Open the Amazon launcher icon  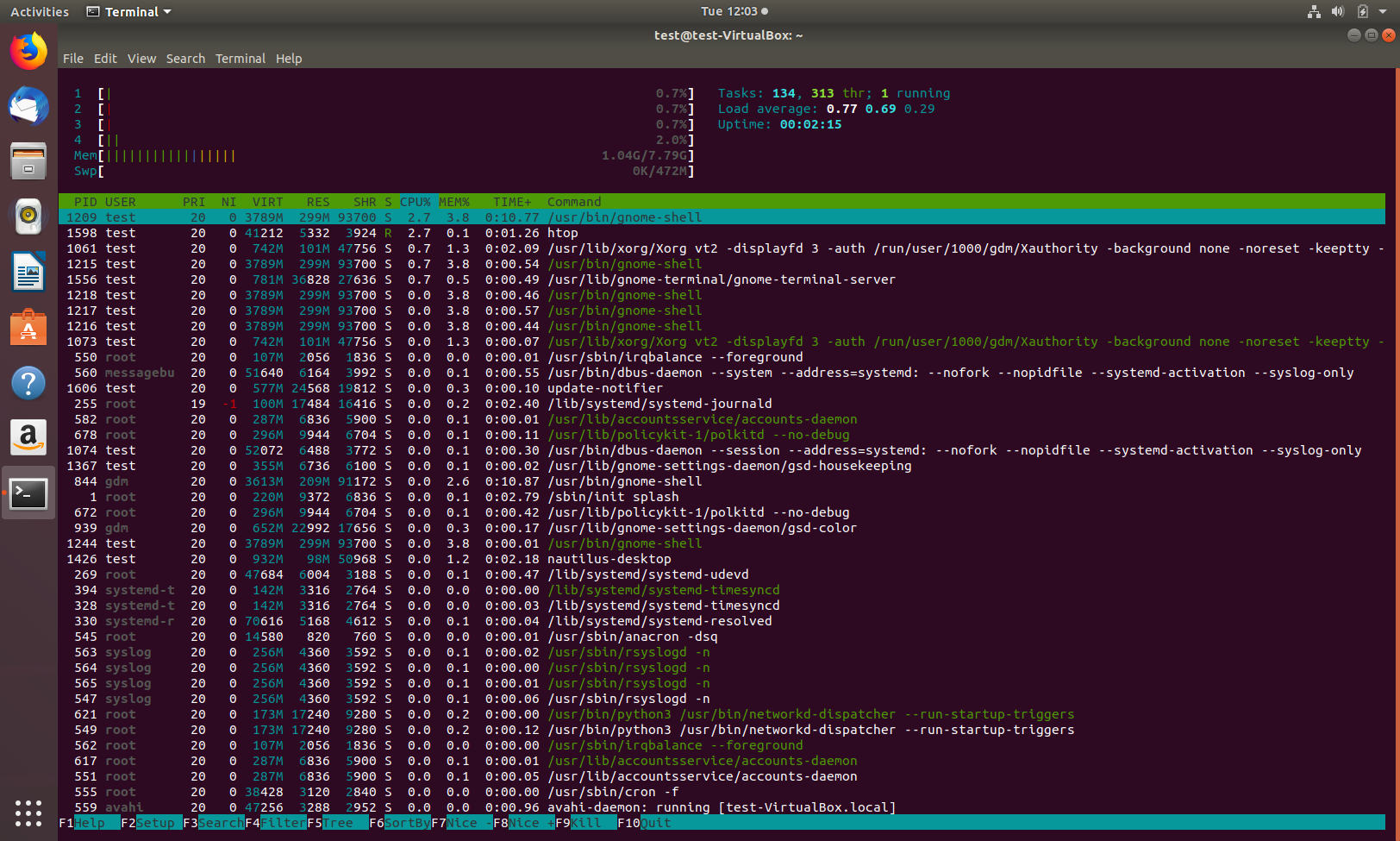[28, 438]
